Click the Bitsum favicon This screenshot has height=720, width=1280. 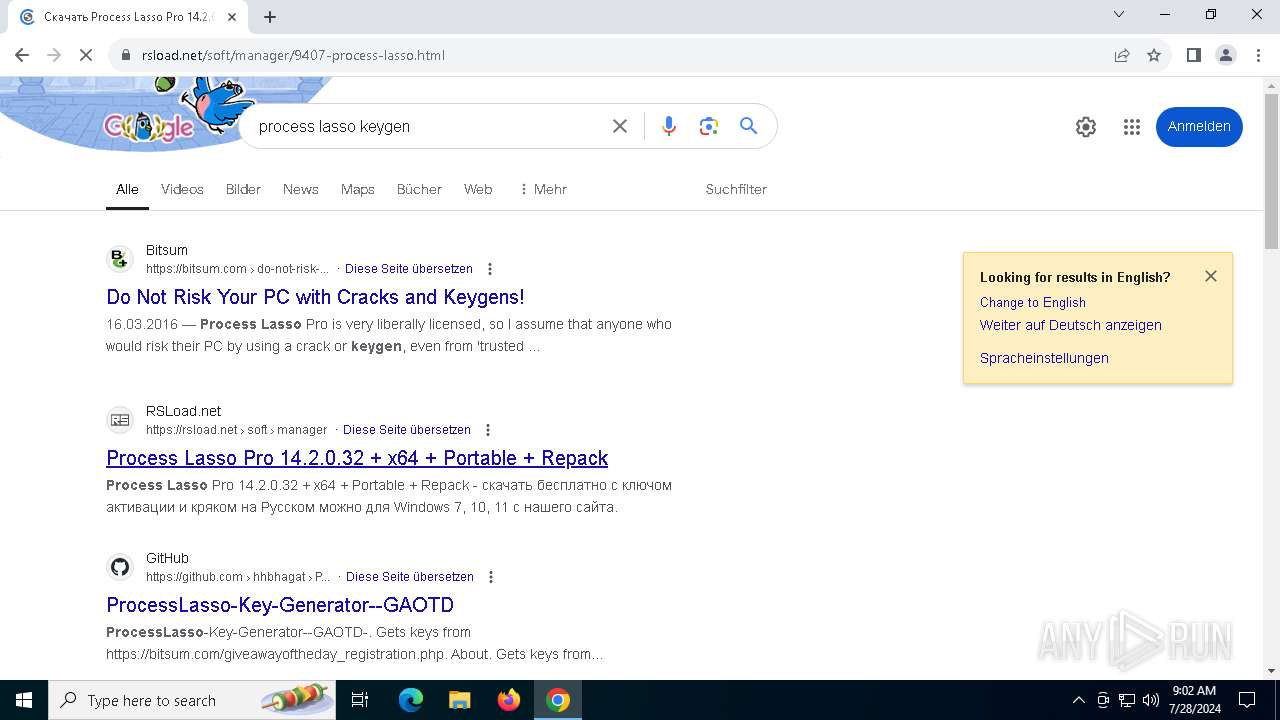120,259
